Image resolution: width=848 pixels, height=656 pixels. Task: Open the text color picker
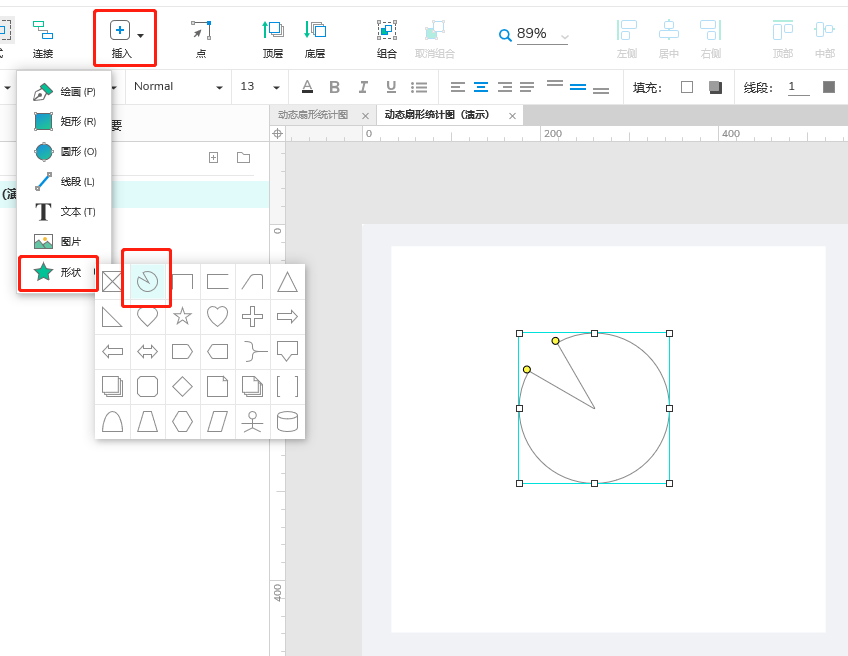click(307, 87)
